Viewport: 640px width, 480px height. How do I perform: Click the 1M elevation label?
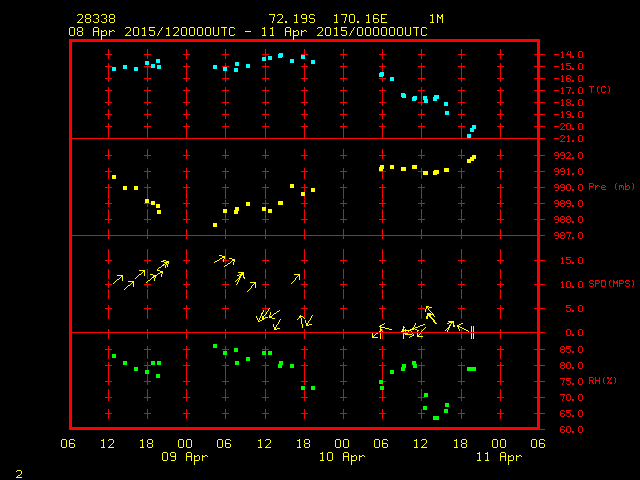[436, 19]
